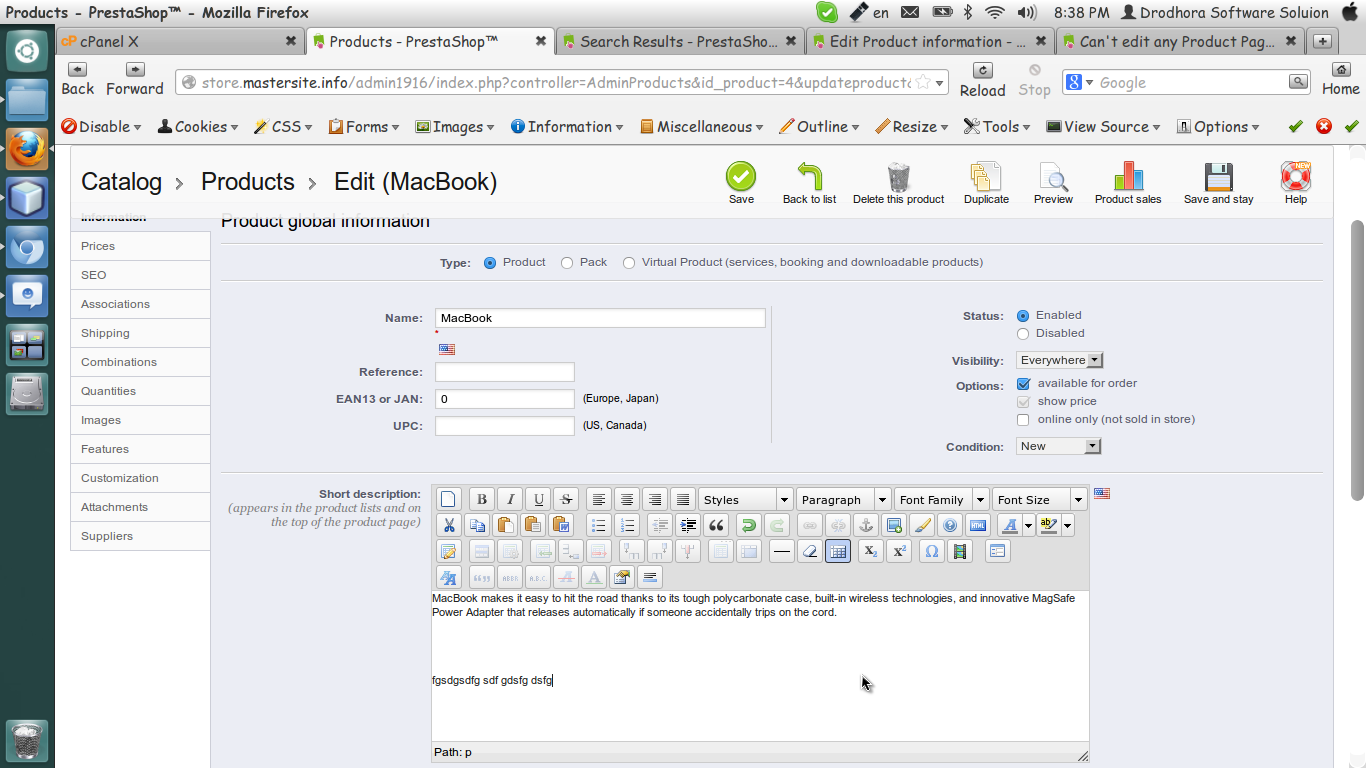Open the Paragraph format dropdown

pyautogui.click(x=843, y=499)
